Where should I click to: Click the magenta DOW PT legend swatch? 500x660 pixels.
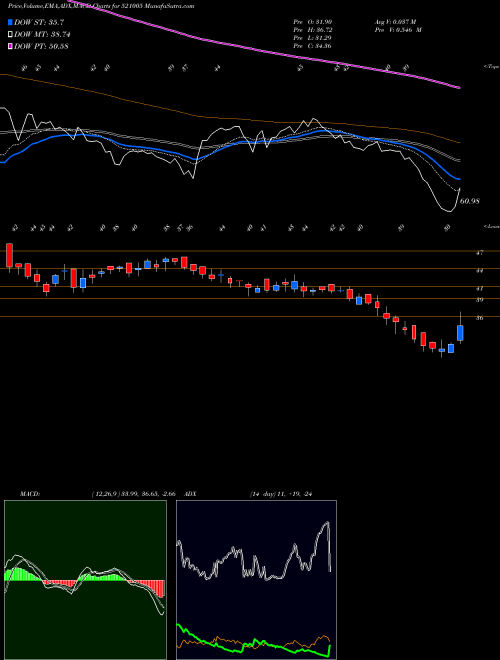[x=10, y=46]
